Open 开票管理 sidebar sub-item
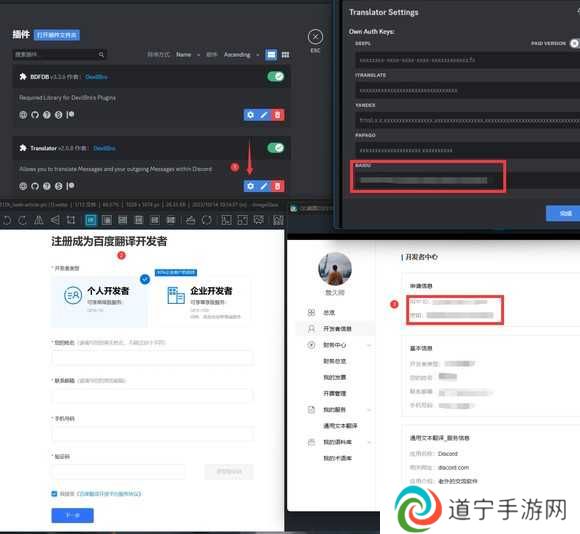 click(x=335, y=393)
